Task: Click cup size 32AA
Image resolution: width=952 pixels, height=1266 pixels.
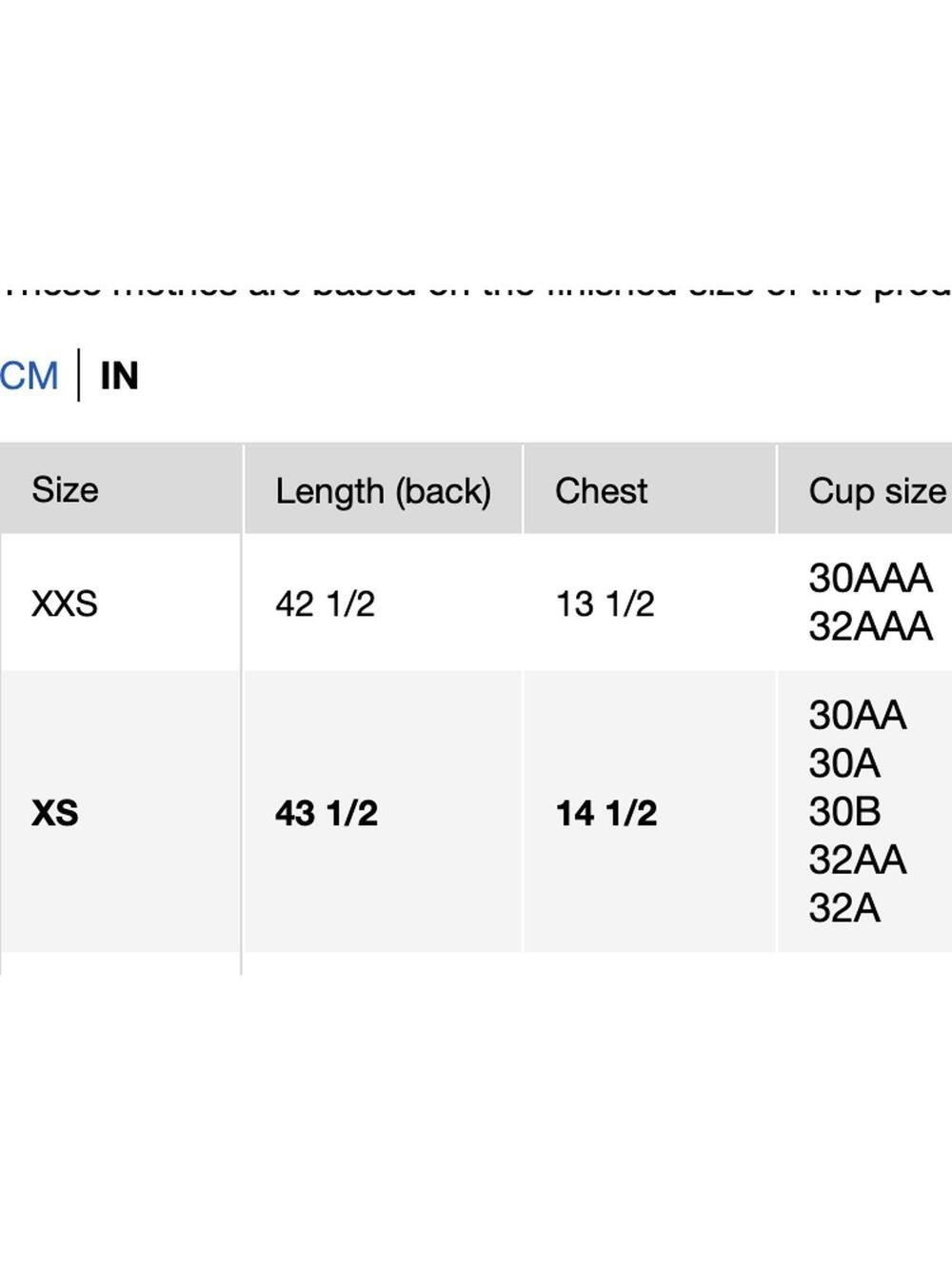Action: click(x=857, y=860)
